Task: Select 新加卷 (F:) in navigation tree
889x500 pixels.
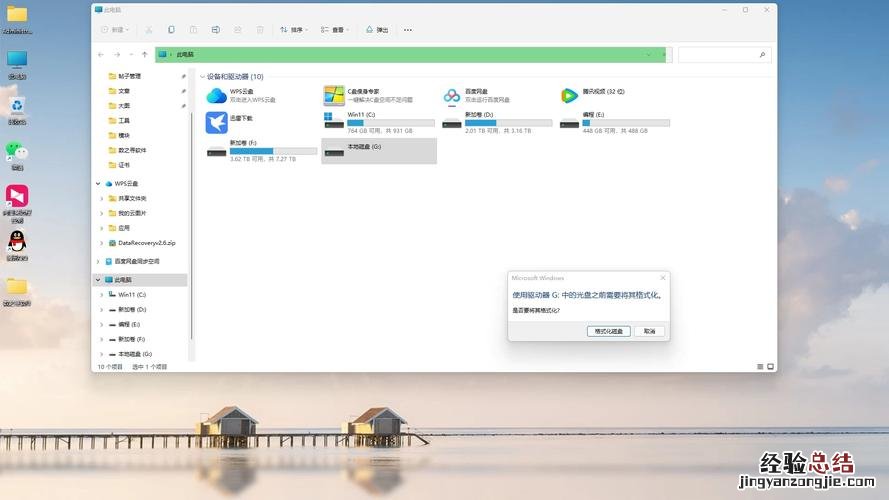Action: pyautogui.click(x=132, y=339)
